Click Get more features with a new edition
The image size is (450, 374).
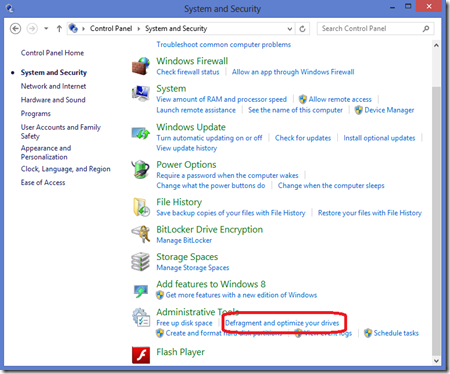pyautogui.click(x=241, y=295)
